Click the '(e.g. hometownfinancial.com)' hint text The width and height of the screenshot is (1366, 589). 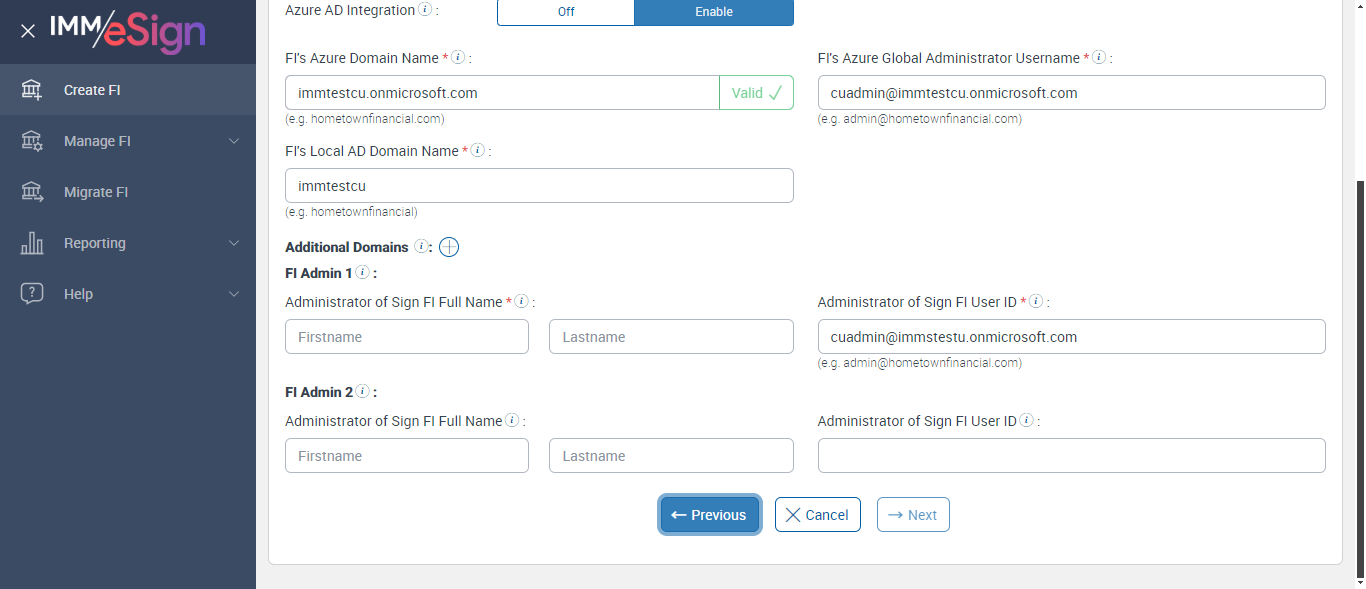point(365,119)
